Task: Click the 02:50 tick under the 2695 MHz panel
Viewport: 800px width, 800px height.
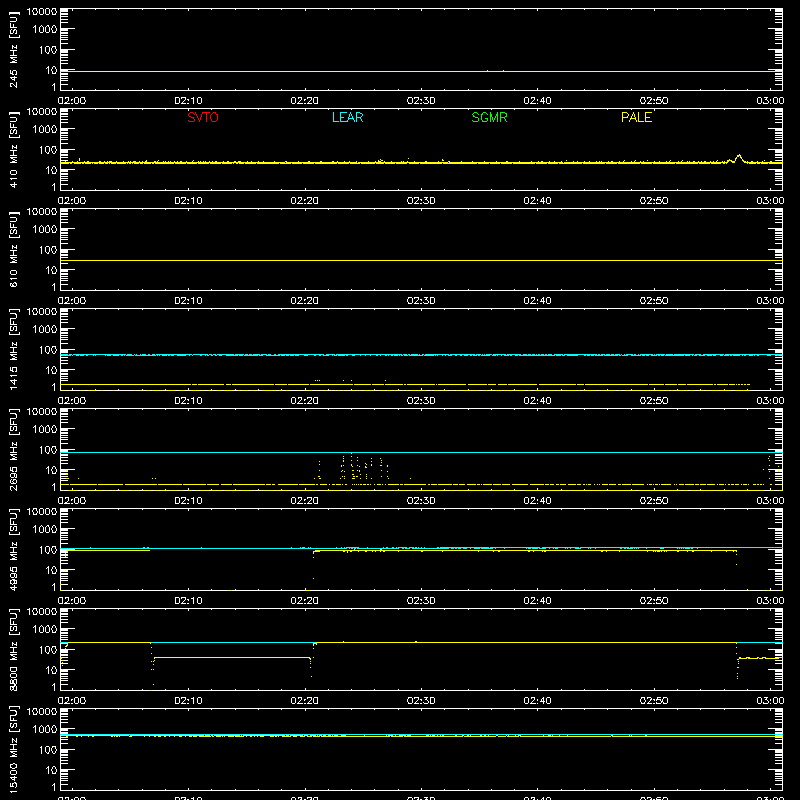Action: [654, 501]
